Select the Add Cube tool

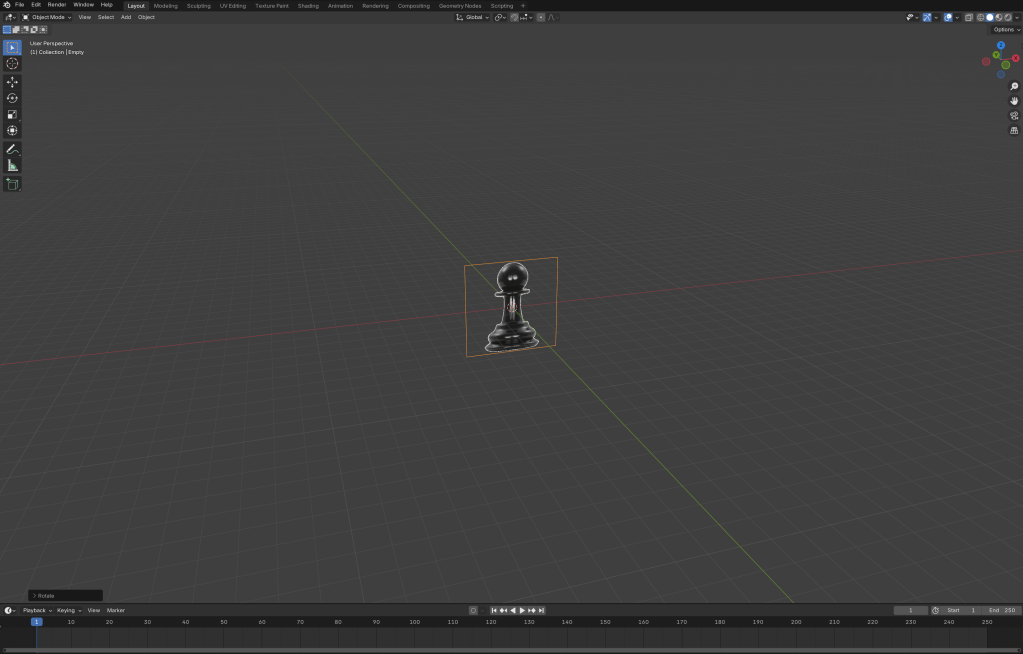(12, 184)
